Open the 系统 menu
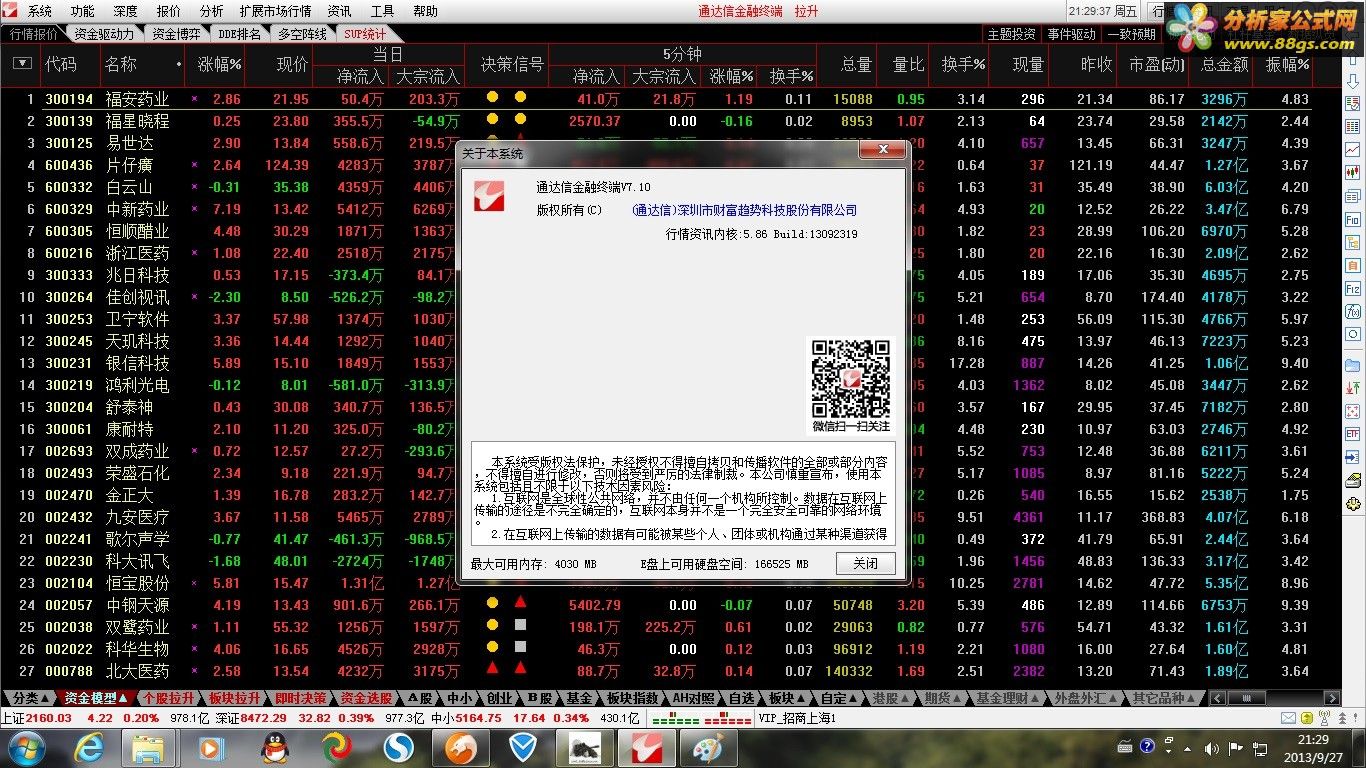1366x768 pixels. [40, 11]
